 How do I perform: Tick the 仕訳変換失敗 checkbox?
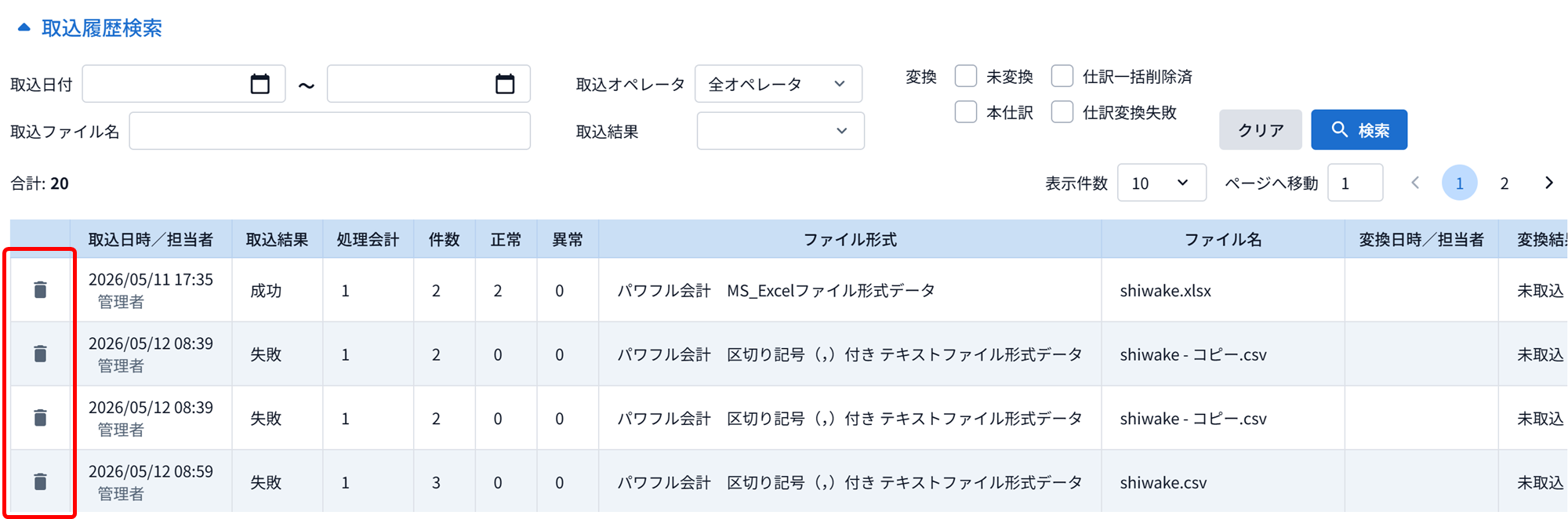pos(1062,112)
